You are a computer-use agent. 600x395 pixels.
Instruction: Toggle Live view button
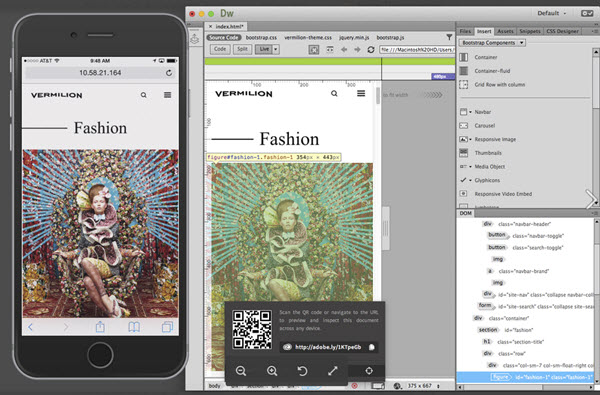[x=264, y=49]
